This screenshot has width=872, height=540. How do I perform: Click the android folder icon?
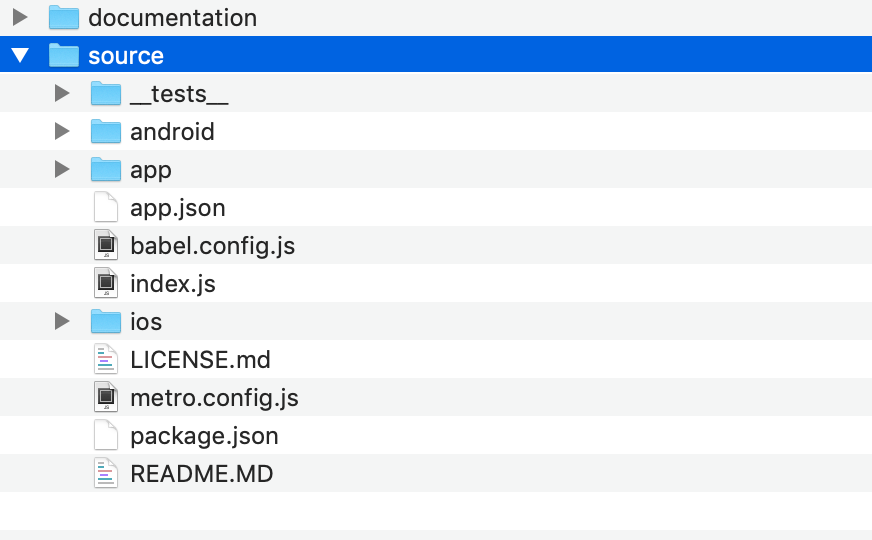point(106,131)
